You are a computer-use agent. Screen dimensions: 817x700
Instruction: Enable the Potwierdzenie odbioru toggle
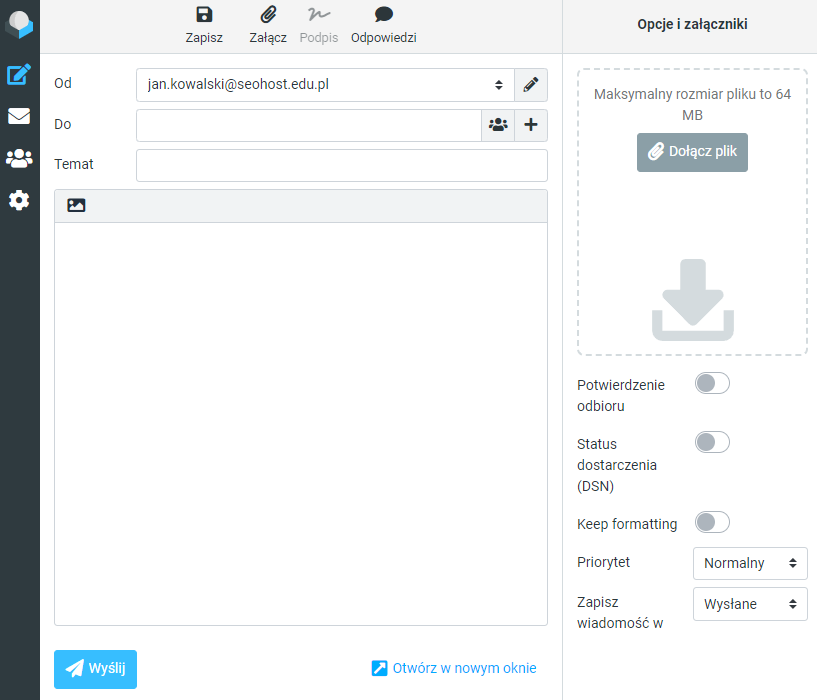click(712, 383)
